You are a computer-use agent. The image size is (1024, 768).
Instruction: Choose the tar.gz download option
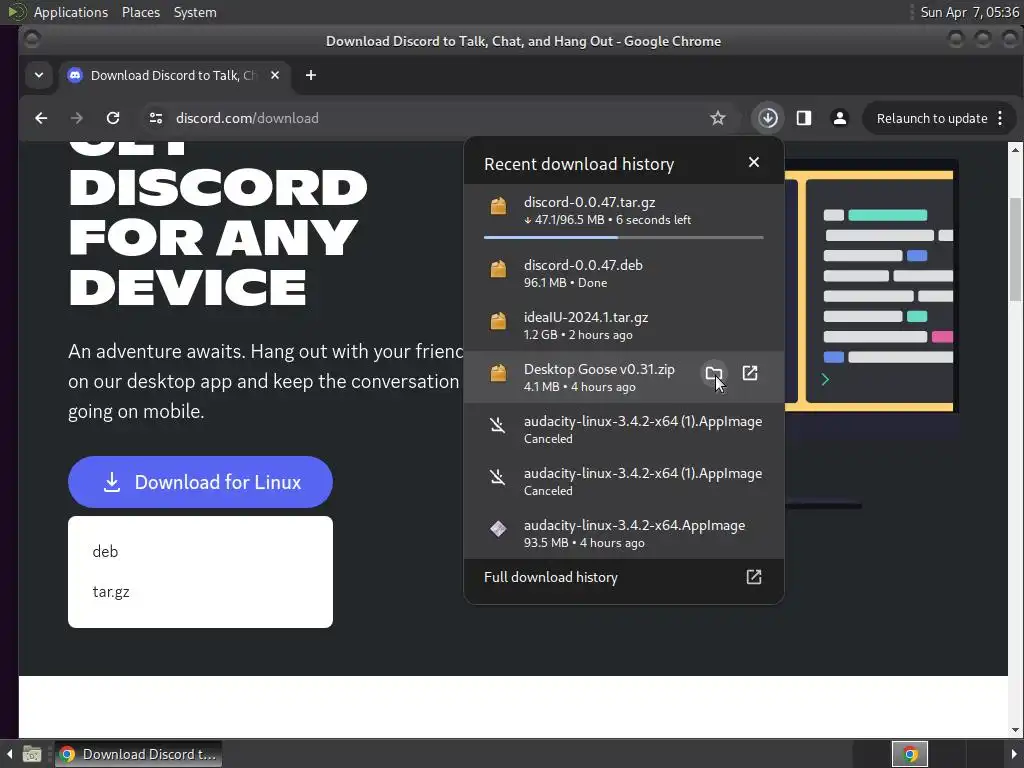(x=111, y=592)
